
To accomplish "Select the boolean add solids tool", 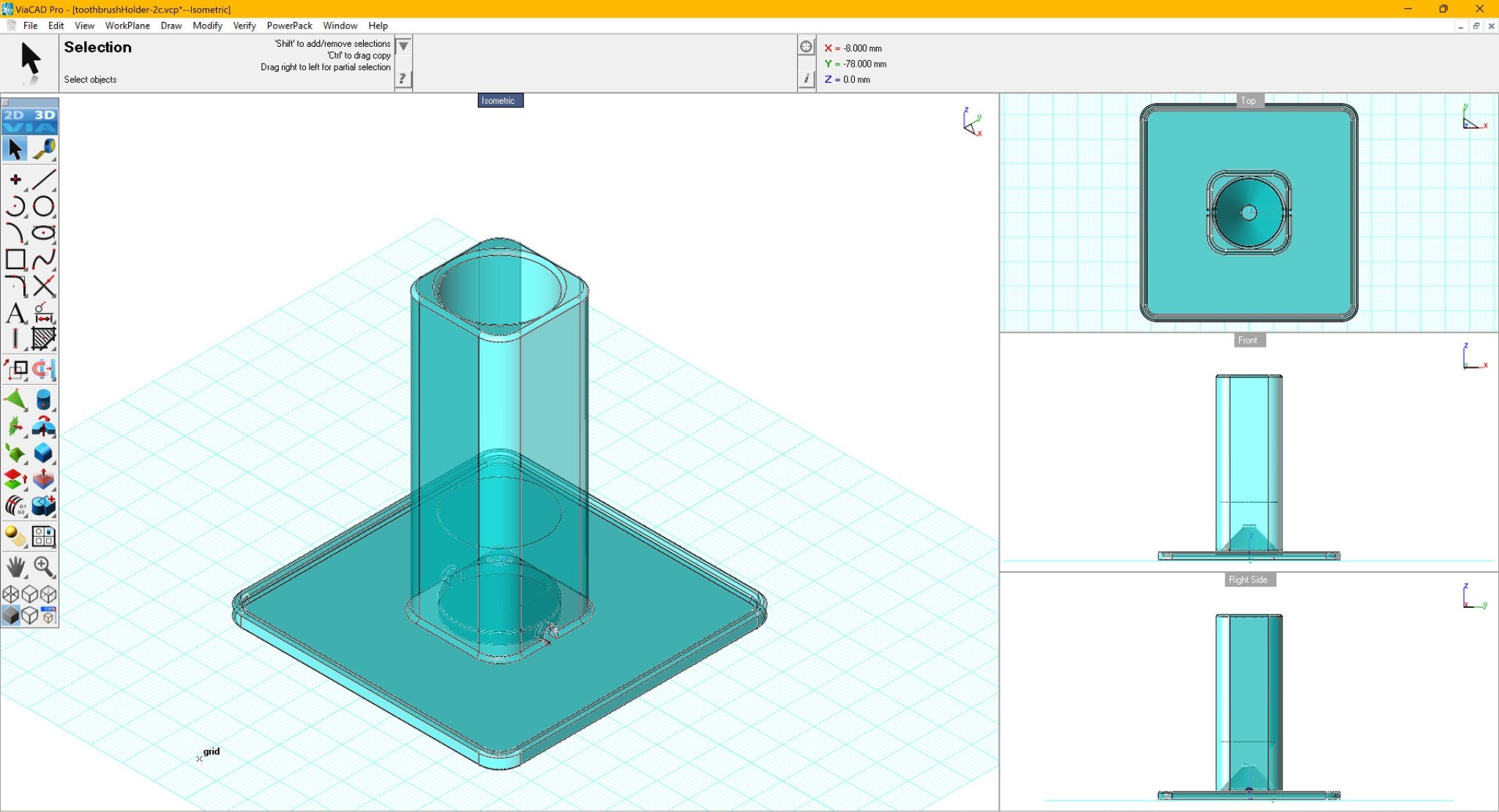I will [x=44, y=505].
